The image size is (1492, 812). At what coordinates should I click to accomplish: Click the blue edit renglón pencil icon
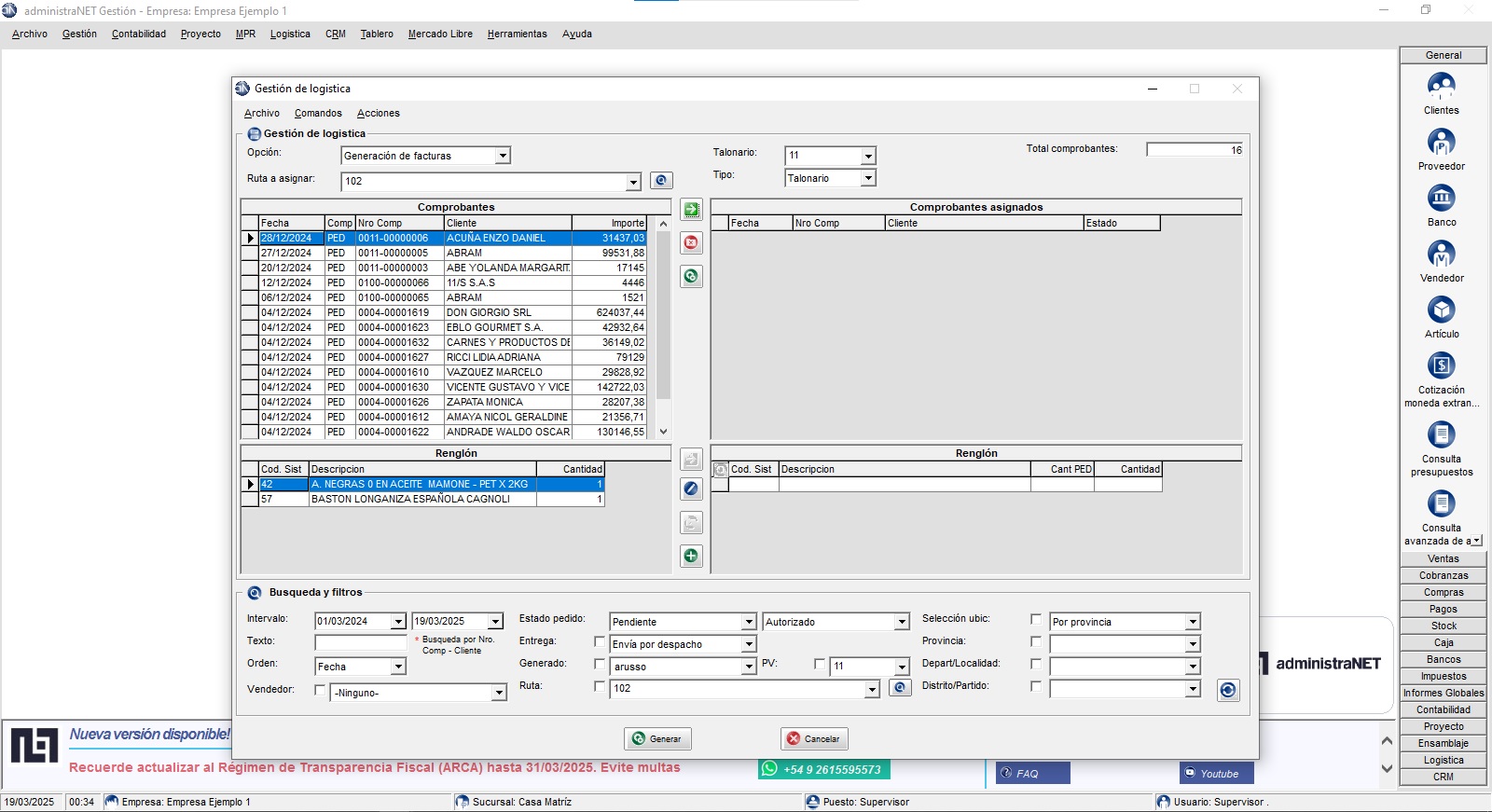(x=691, y=489)
